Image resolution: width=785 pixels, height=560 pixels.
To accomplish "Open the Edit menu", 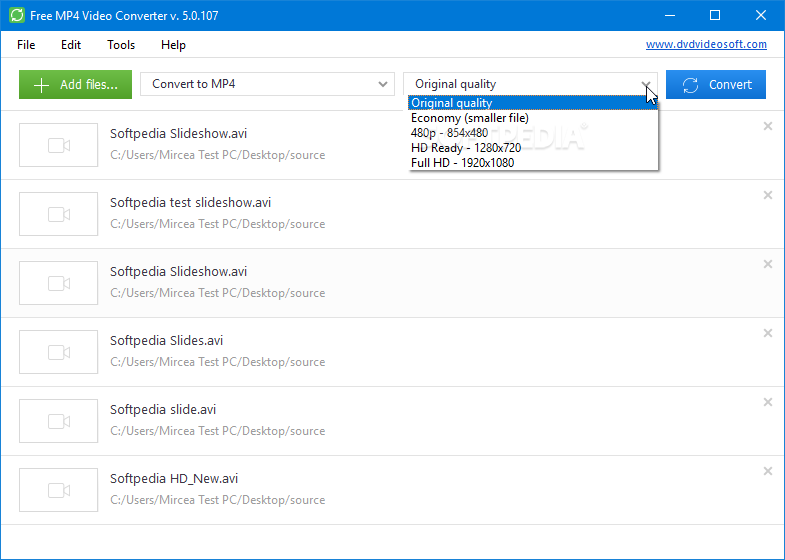I will pyautogui.click(x=71, y=45).
